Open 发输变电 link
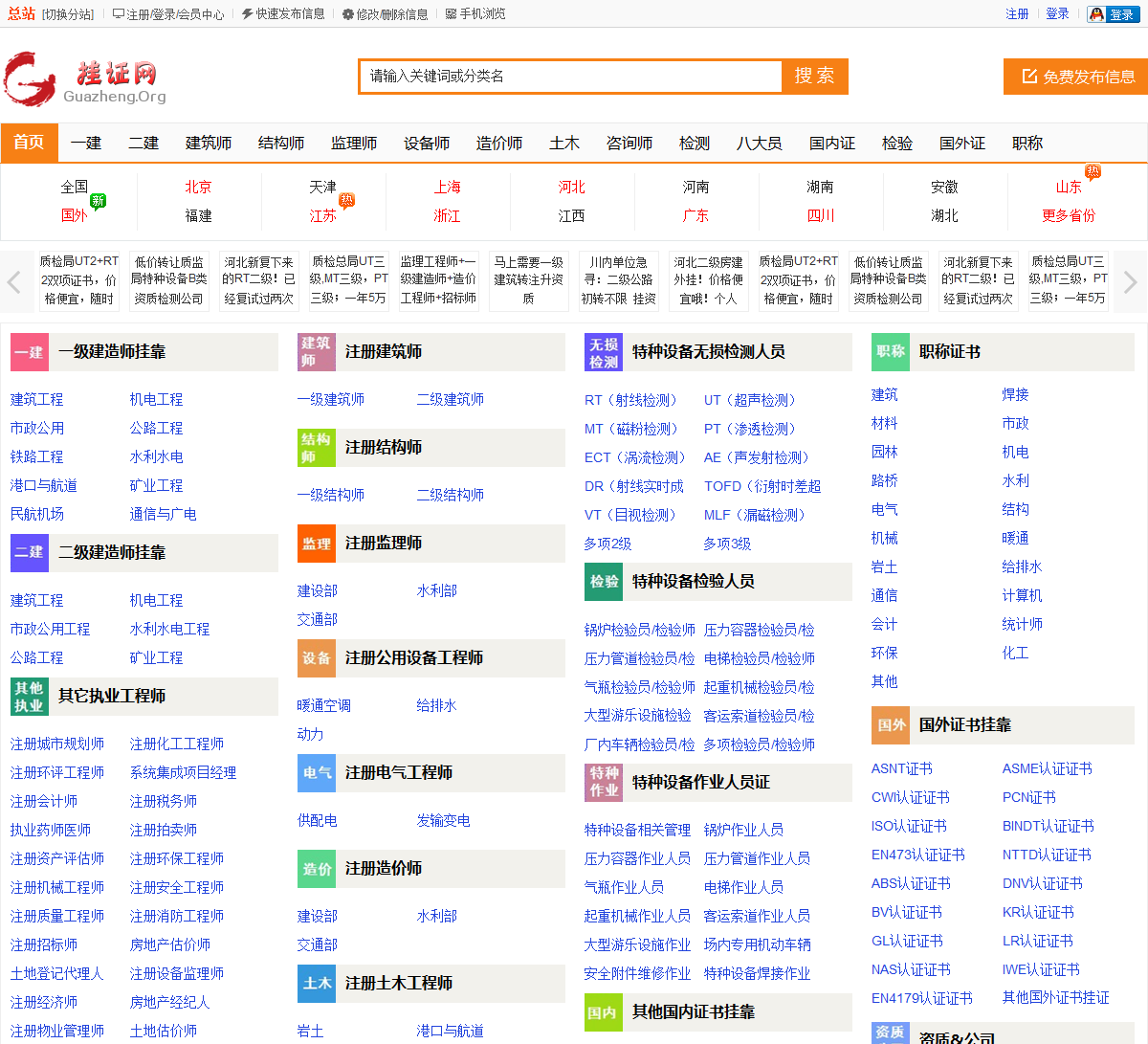The height and width of the screenshot is (1044, 1148). (444, 821)
